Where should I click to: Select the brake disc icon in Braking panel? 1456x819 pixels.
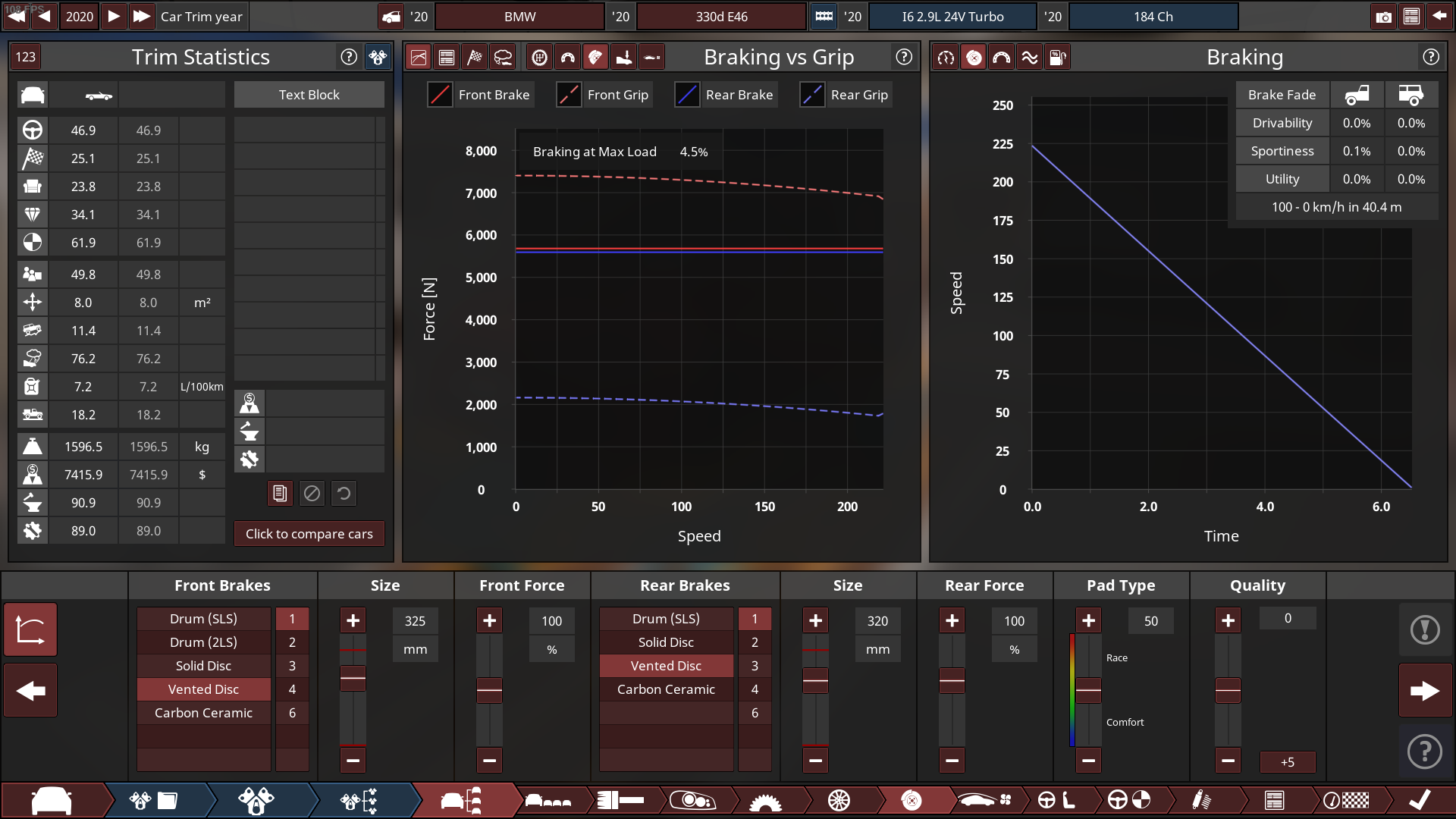(x=974, y=57)
